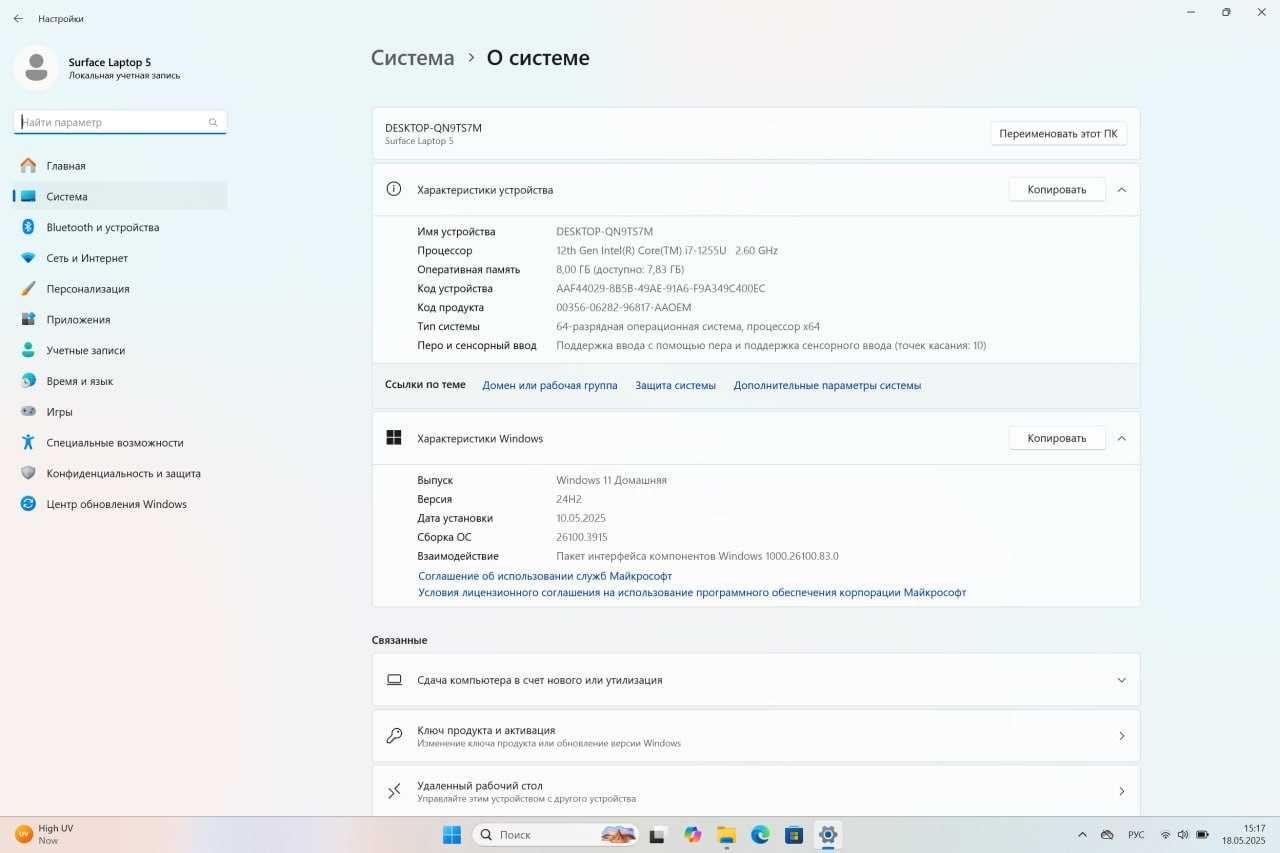1280x853 pixels.
Task: Open Дополнительные параметры системы link
Action: pos(827,385)
